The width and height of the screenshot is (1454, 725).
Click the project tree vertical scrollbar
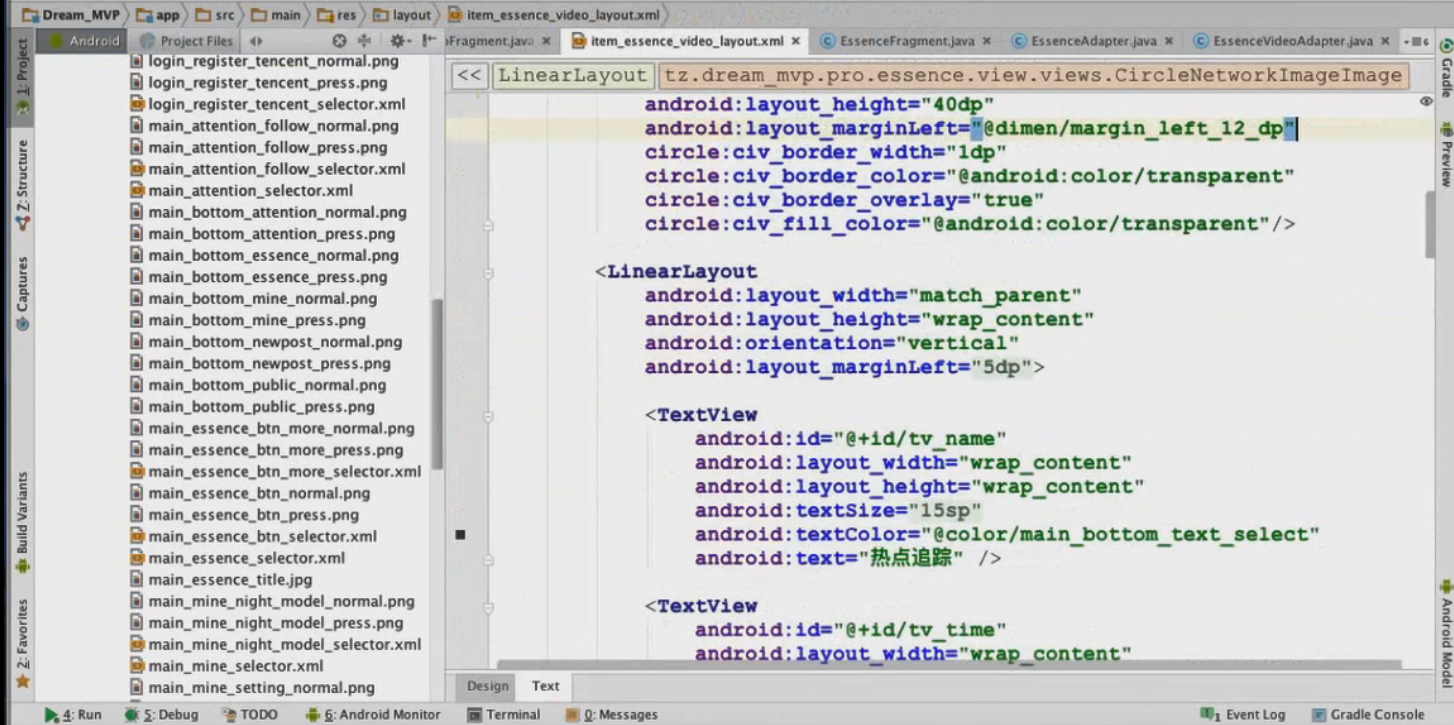[x=437, y=385]
